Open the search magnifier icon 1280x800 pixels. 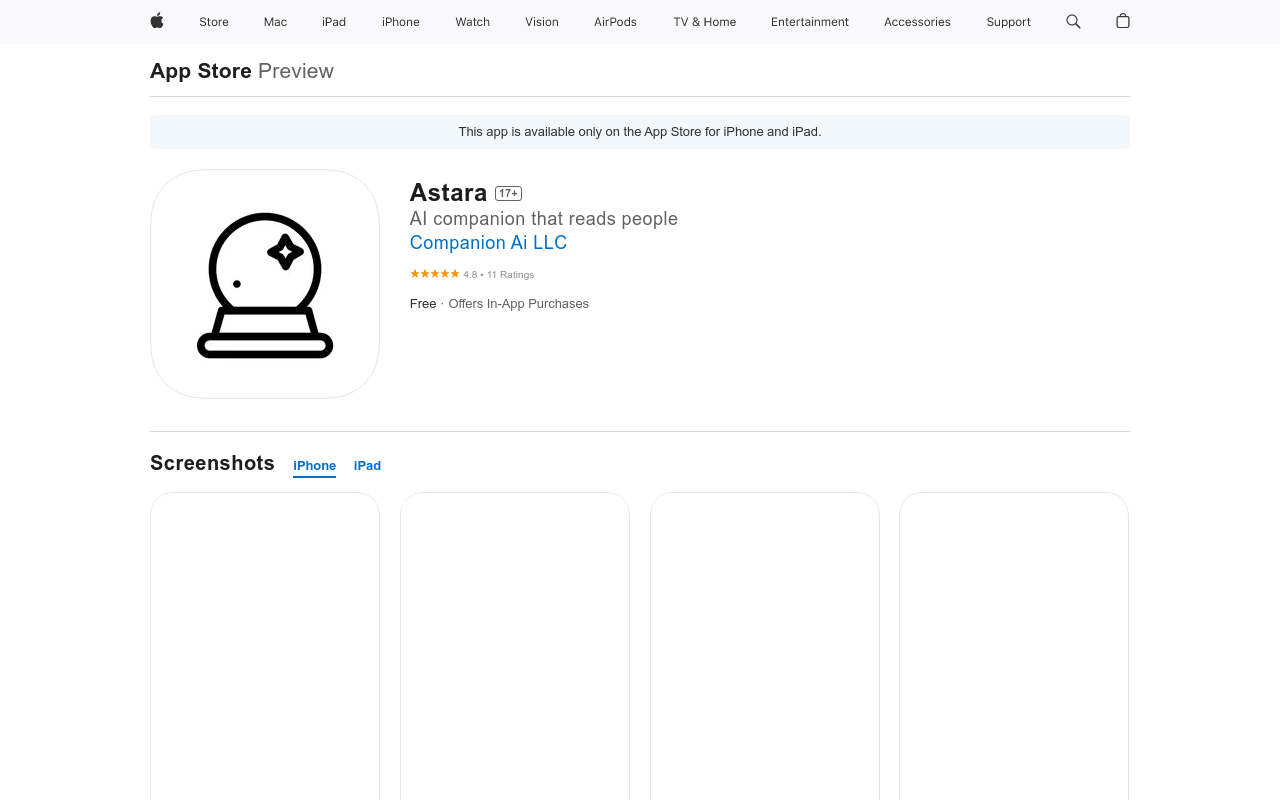1073,21
